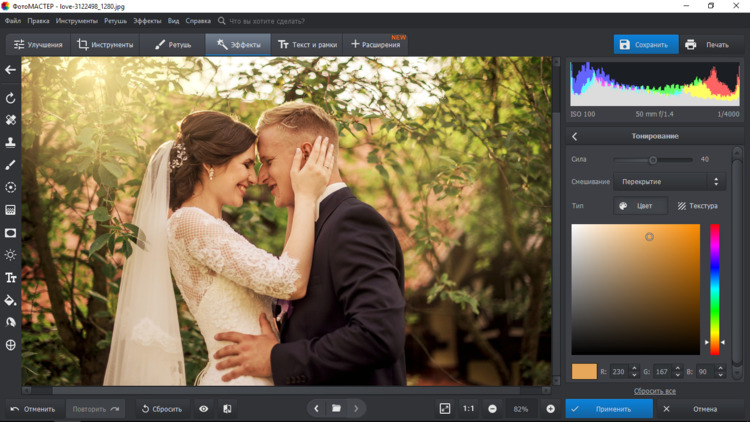Screen dimensions: 750x422
Task: Click the rotate icon in left toolbar
Action: [x=11, y=98]
